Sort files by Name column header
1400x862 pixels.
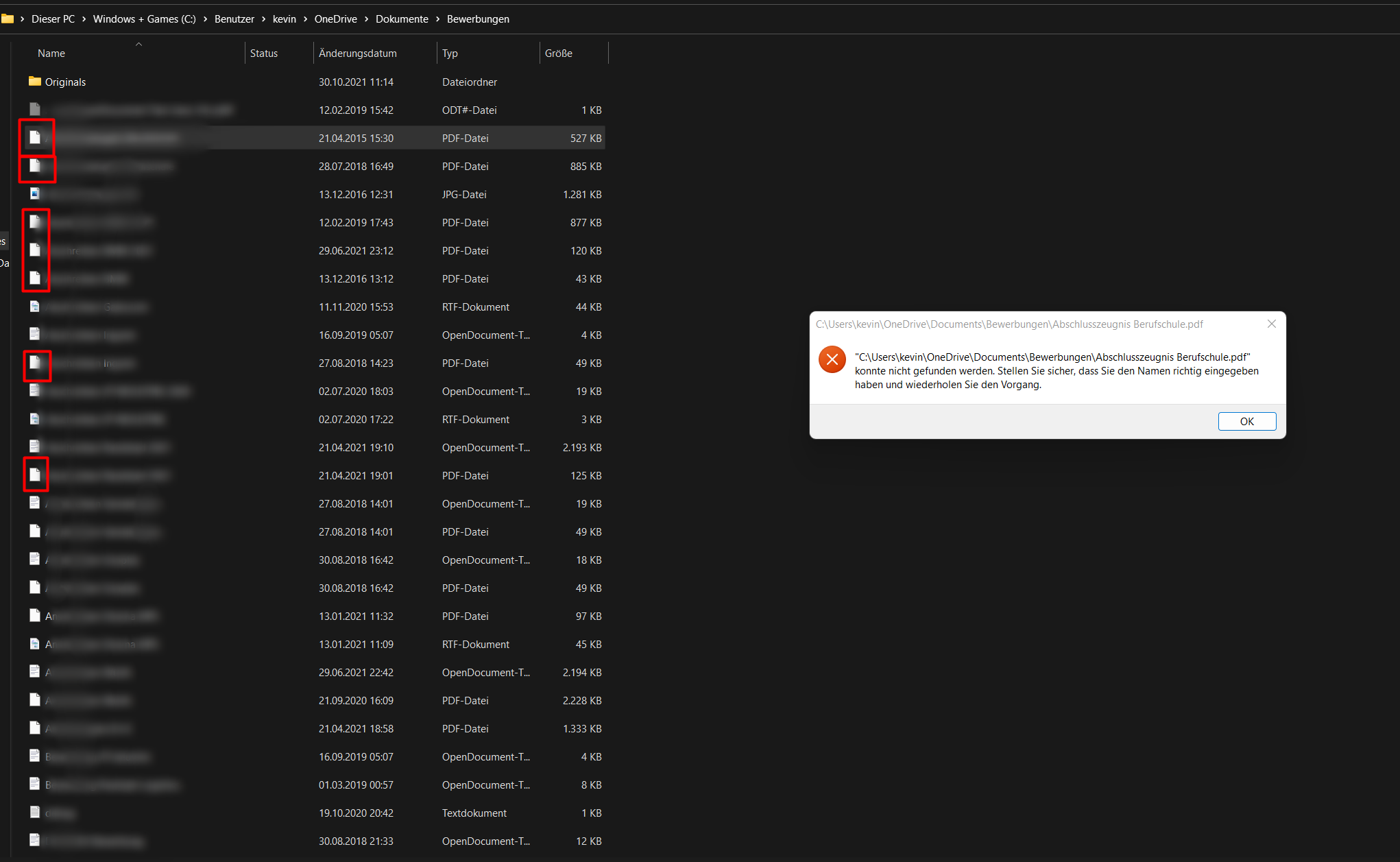[51, 53]
